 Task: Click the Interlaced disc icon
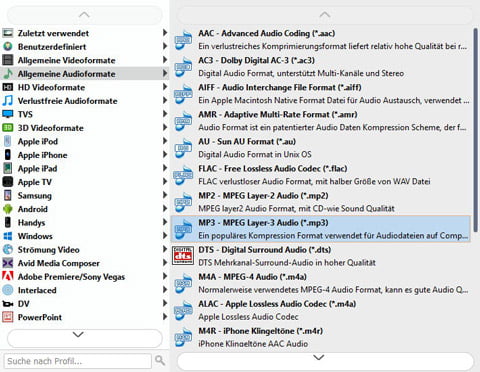click(x=8, y=290)
